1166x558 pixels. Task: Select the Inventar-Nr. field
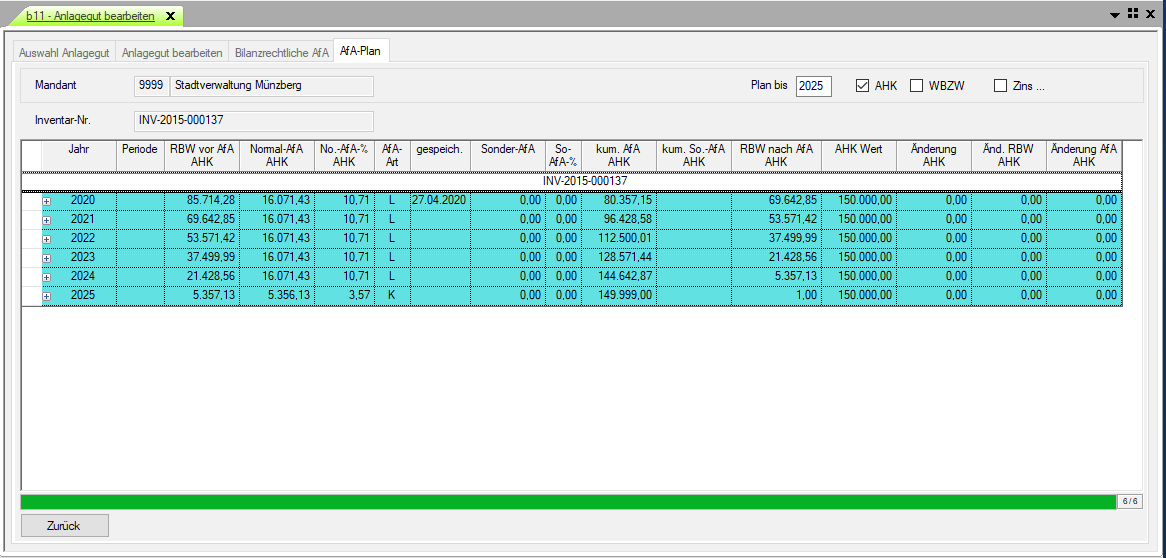pos(253,121)
